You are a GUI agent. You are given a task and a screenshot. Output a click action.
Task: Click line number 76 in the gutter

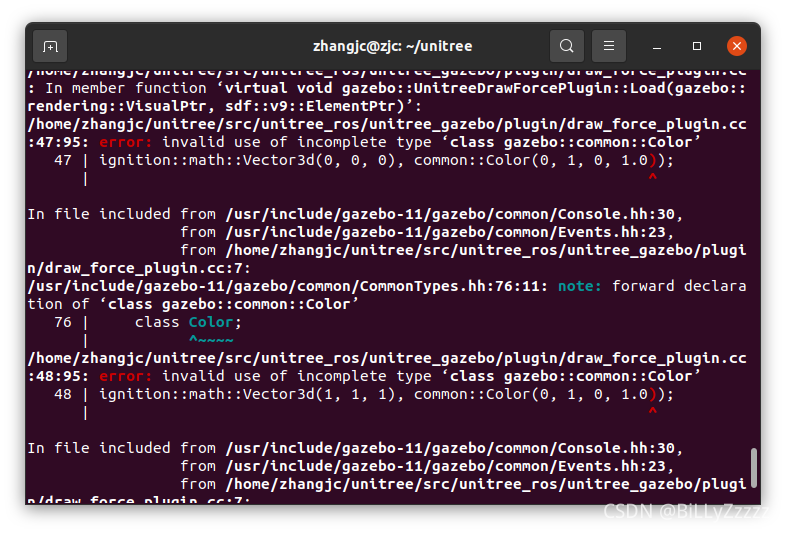pyautogui.click(x=63, y=322)
